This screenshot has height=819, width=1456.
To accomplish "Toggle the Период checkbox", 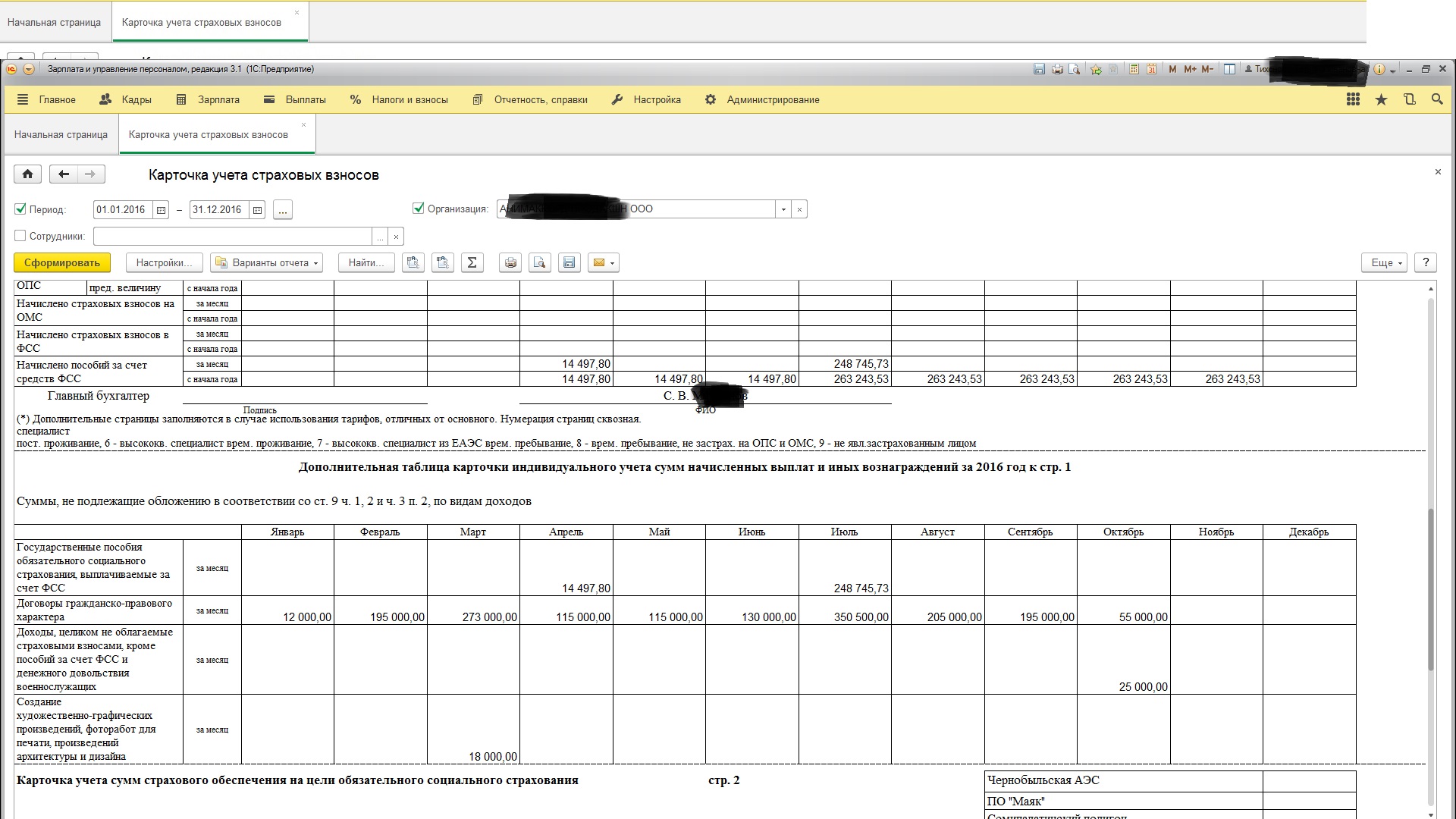I will point(20,209).
